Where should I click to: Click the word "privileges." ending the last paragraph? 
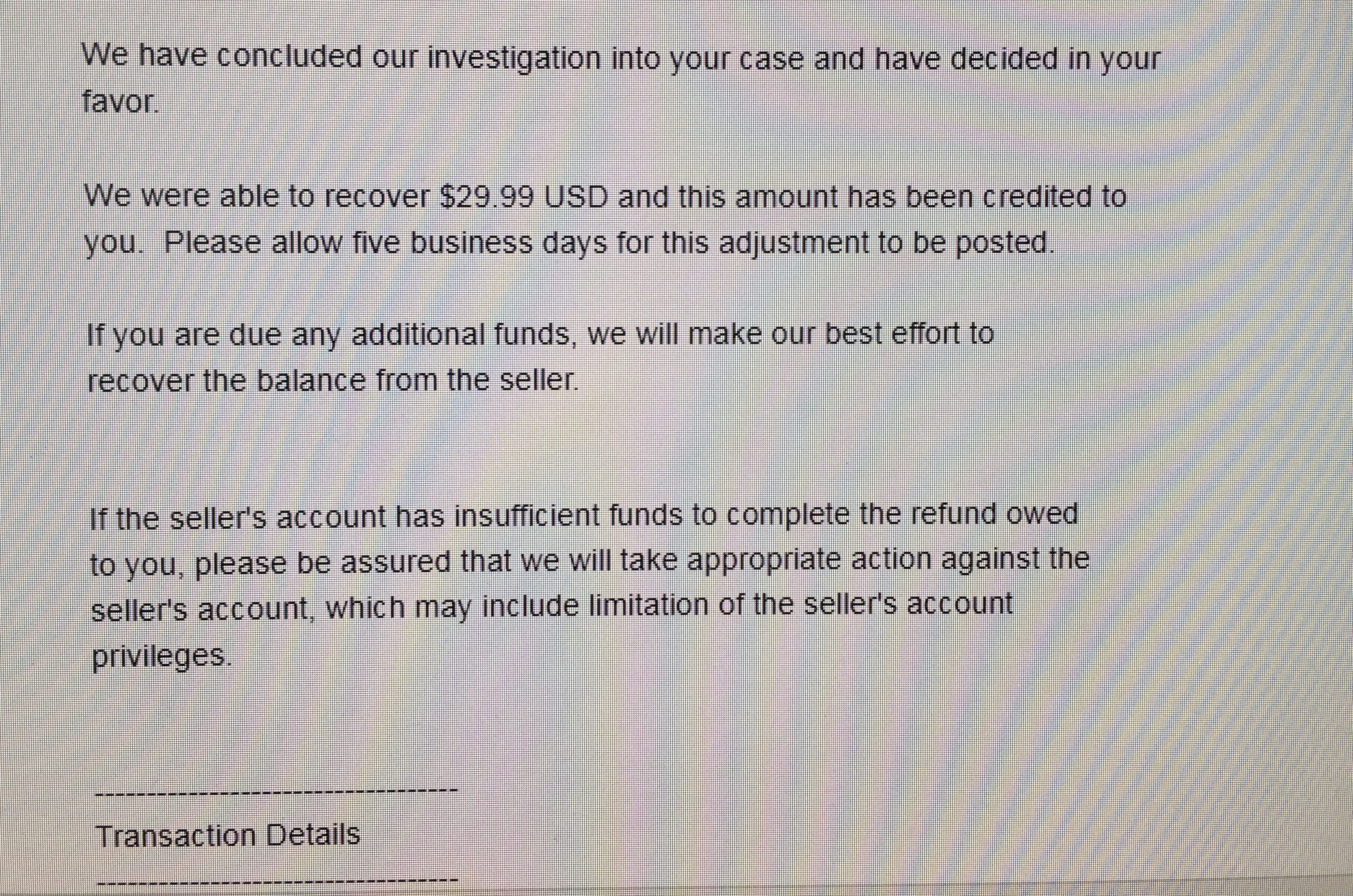point(162,656)
